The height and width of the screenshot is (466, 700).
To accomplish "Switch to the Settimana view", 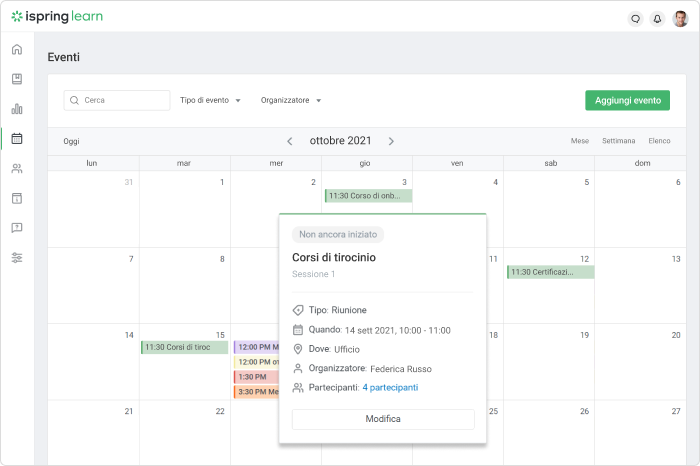I will [x=618, y=141].
